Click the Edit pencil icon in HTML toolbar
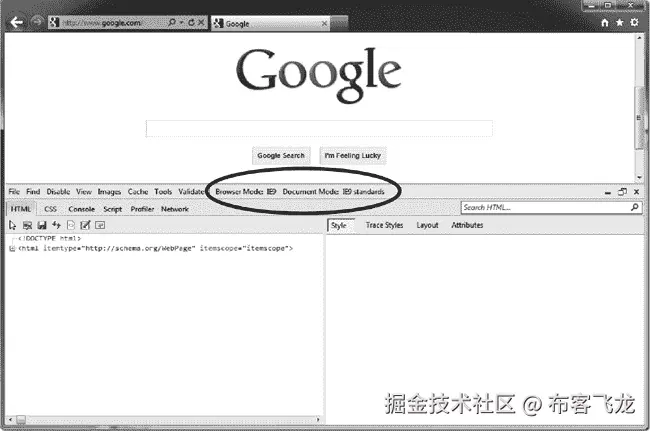The image size is (650, 431). (85, 225)
